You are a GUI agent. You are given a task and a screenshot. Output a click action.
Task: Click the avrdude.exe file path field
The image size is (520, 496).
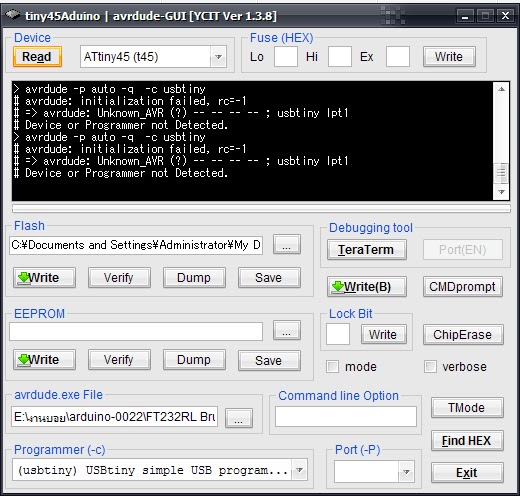[114, 417]
